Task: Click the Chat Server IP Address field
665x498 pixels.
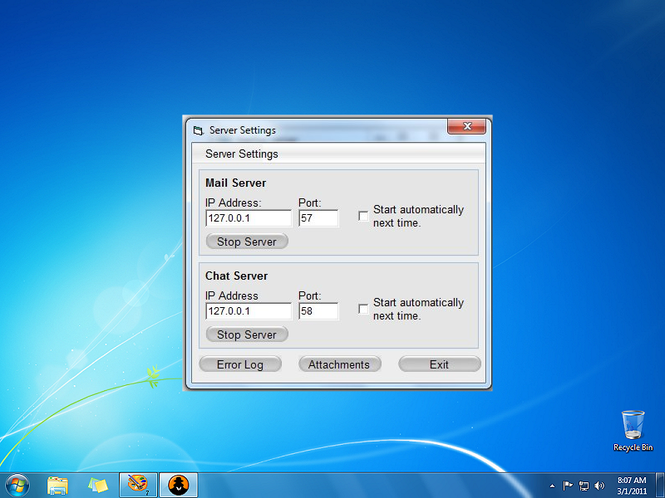Action: pyautogui.click(x=249, y=311)
